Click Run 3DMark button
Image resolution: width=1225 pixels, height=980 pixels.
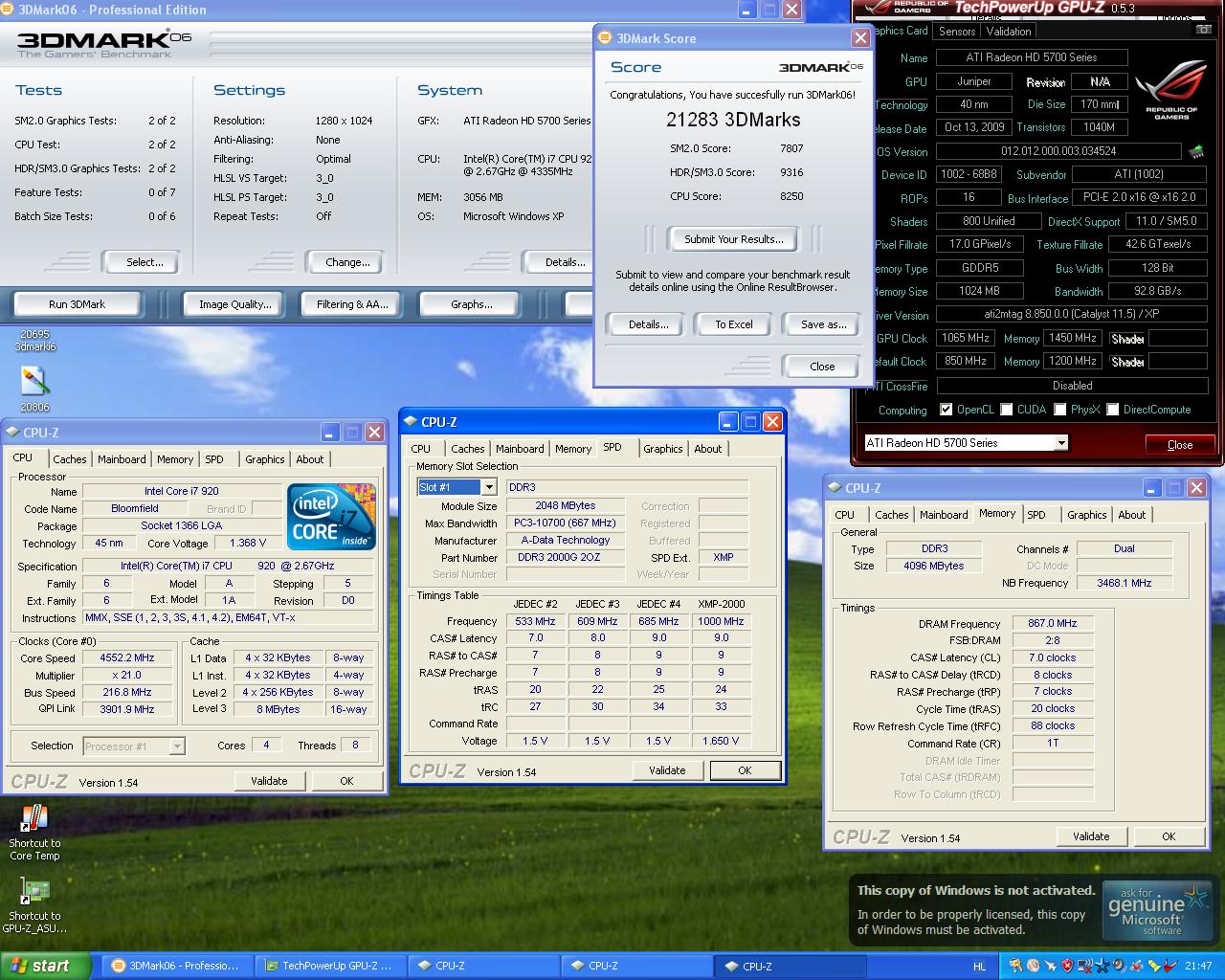point(77,304)
